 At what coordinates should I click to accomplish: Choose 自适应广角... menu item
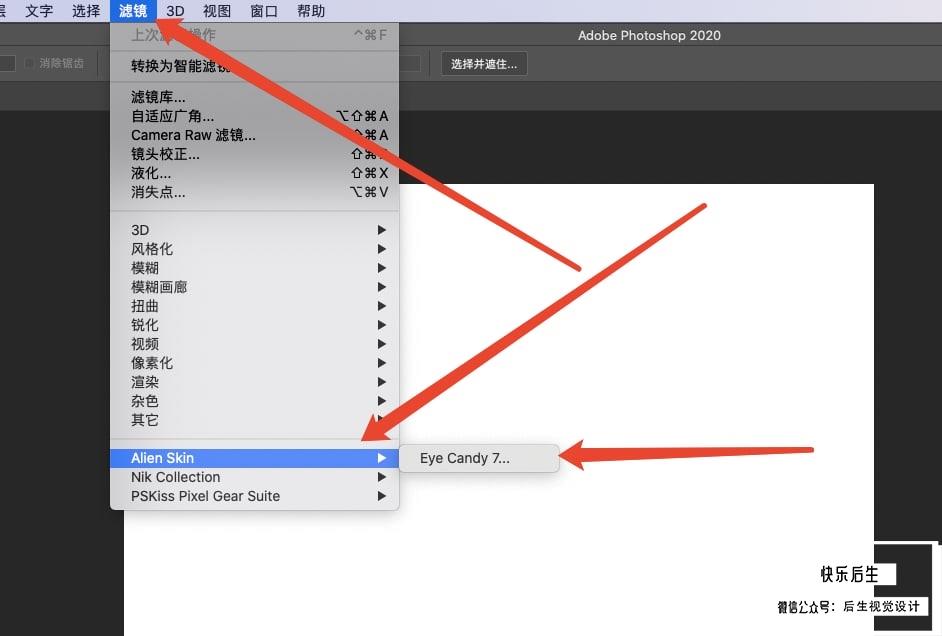pyautogui.click(x=254, y=116)
